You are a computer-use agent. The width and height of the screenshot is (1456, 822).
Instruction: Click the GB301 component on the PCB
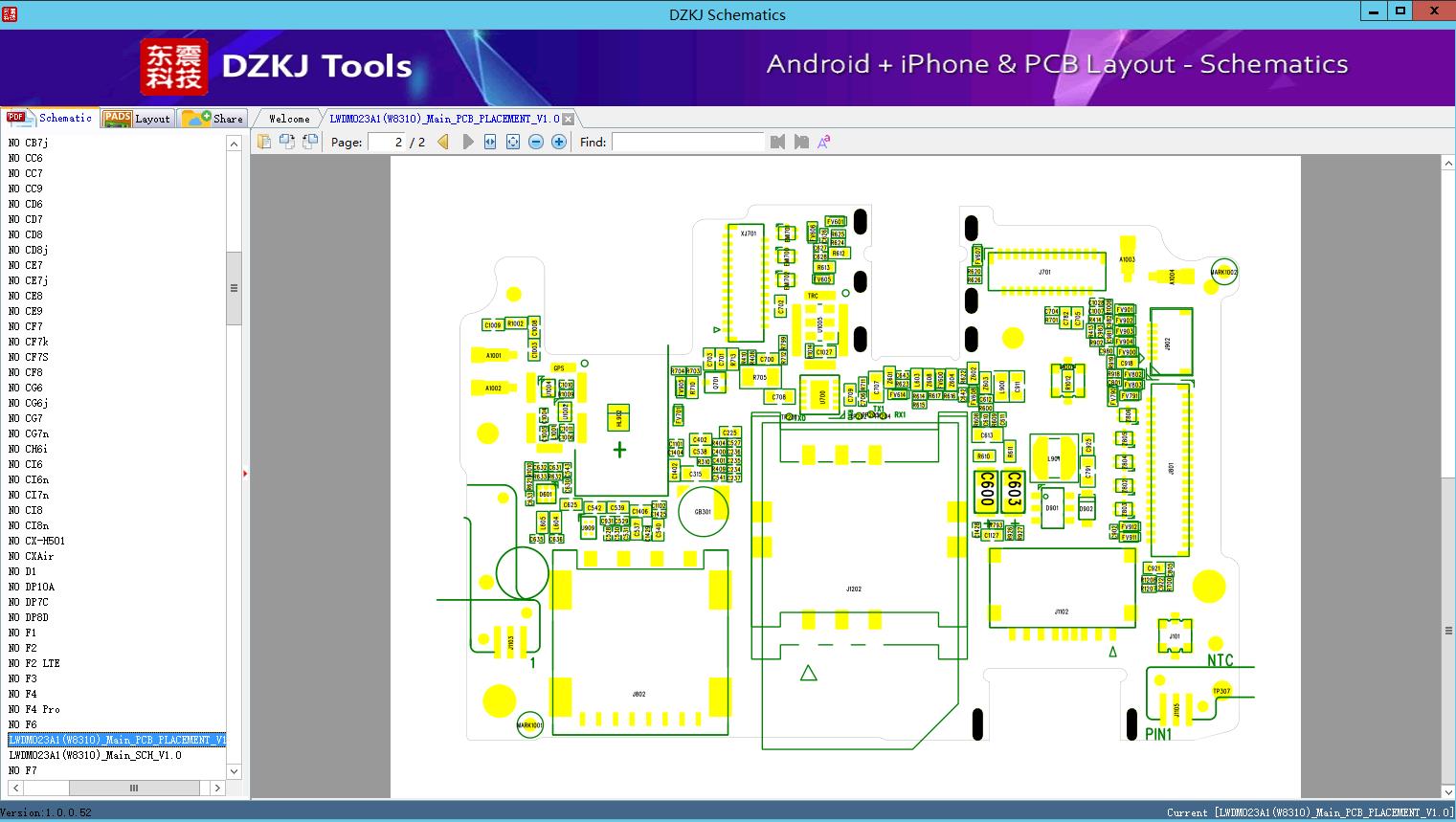click(702, 512)
